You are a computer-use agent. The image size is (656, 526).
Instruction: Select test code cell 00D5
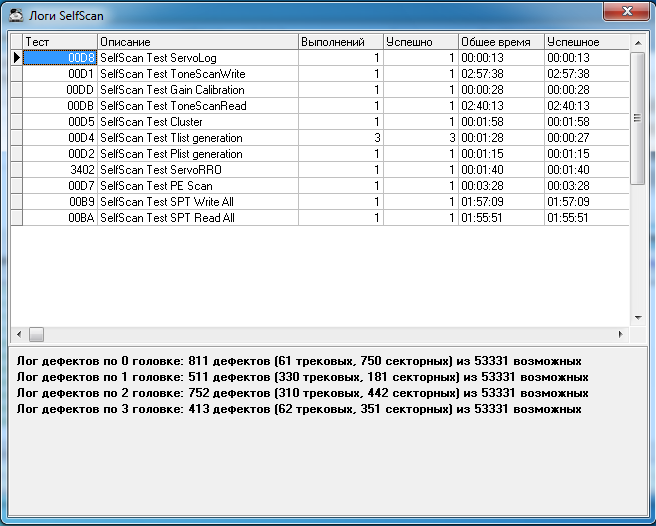pos(60,122)
